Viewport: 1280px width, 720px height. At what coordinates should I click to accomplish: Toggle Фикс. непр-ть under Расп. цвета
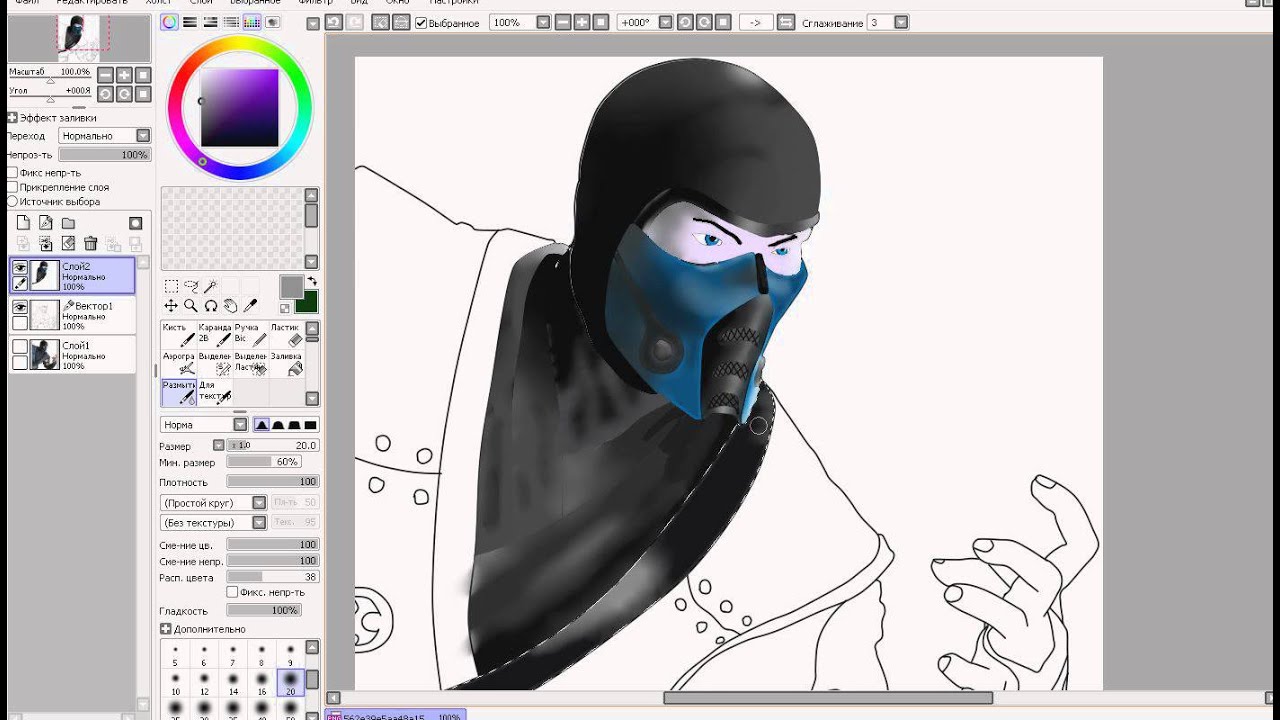pos(233,592)
